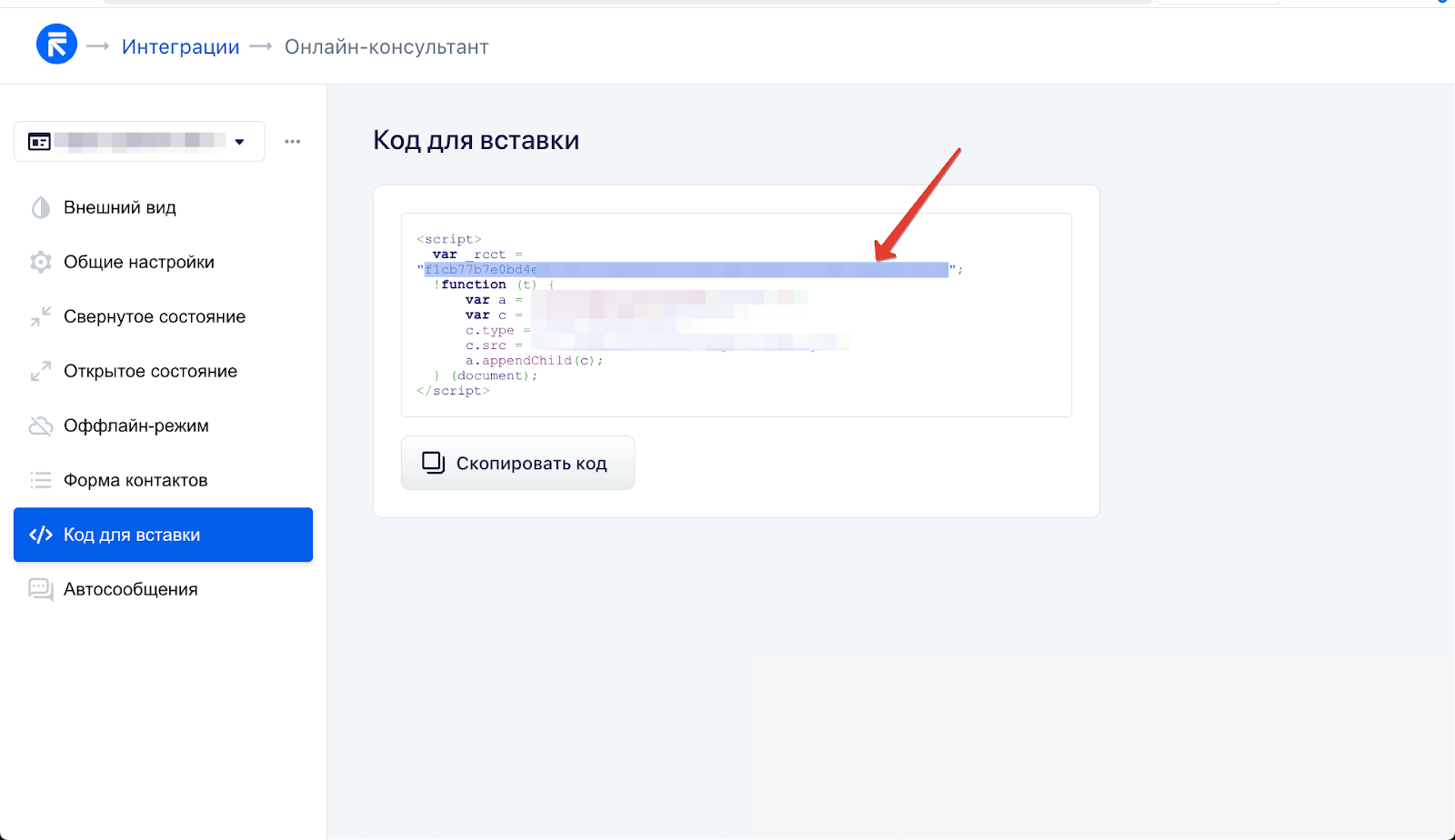Click the Онлайн-консультант breadcrumb item
This screenshot has height=840, width=1455.
coord(386,45)
